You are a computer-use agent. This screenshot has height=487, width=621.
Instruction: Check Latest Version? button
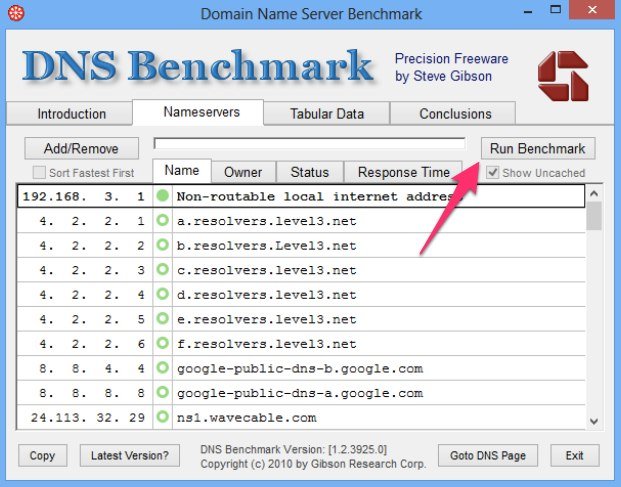tap(130, 455)
